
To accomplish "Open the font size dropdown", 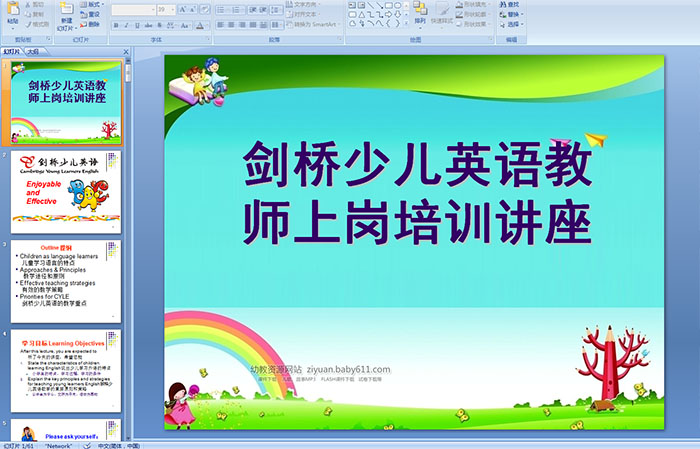I will point(173,9).
